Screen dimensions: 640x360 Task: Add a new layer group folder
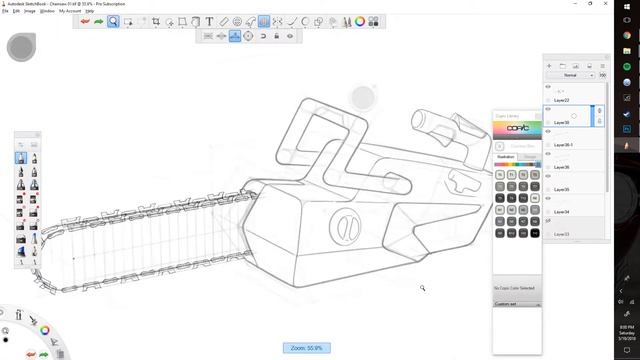562,66
